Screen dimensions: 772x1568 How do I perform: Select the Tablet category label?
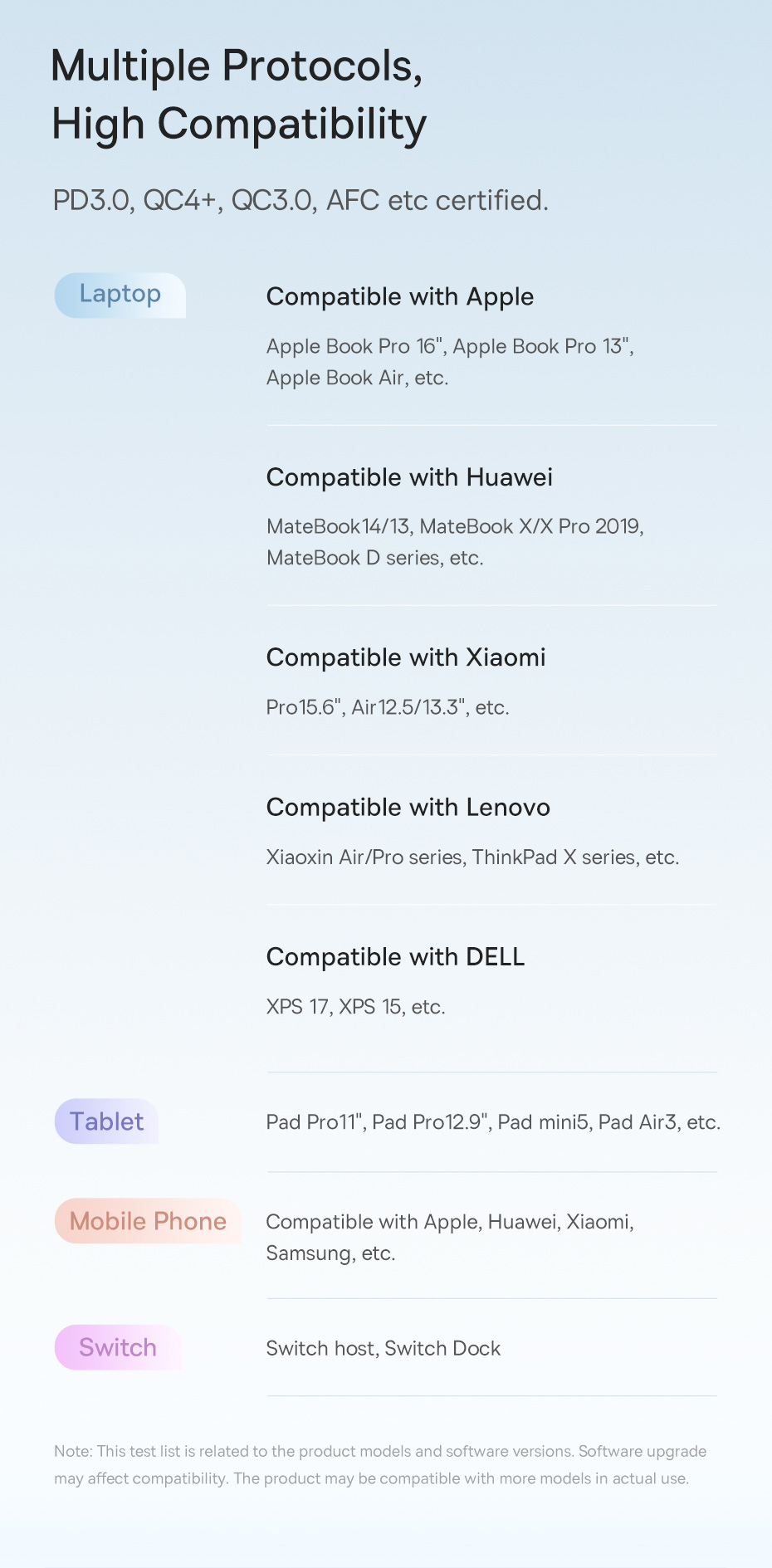(107, 1121)
